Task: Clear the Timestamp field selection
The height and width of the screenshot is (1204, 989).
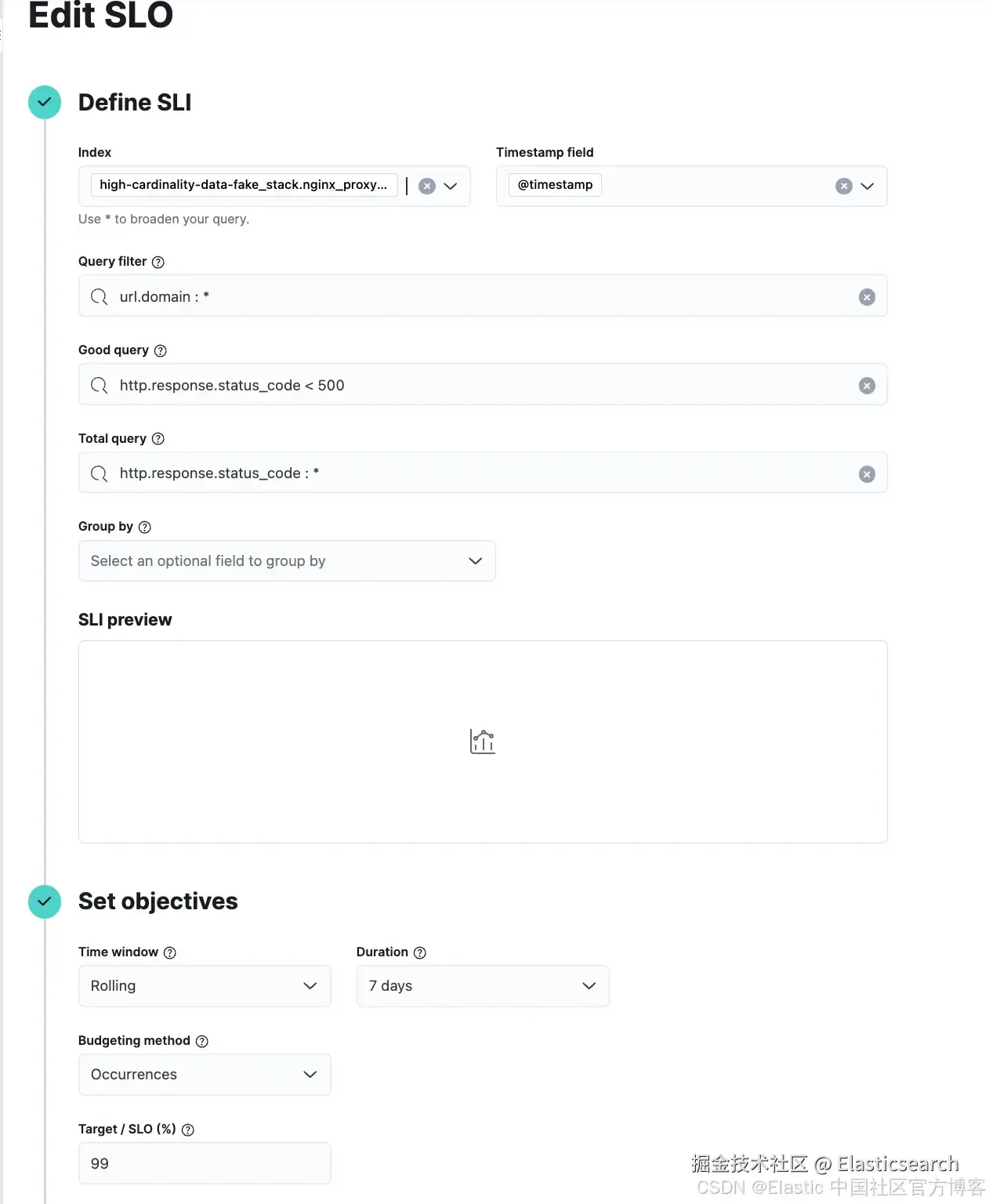Action: (x=843, y=186)
